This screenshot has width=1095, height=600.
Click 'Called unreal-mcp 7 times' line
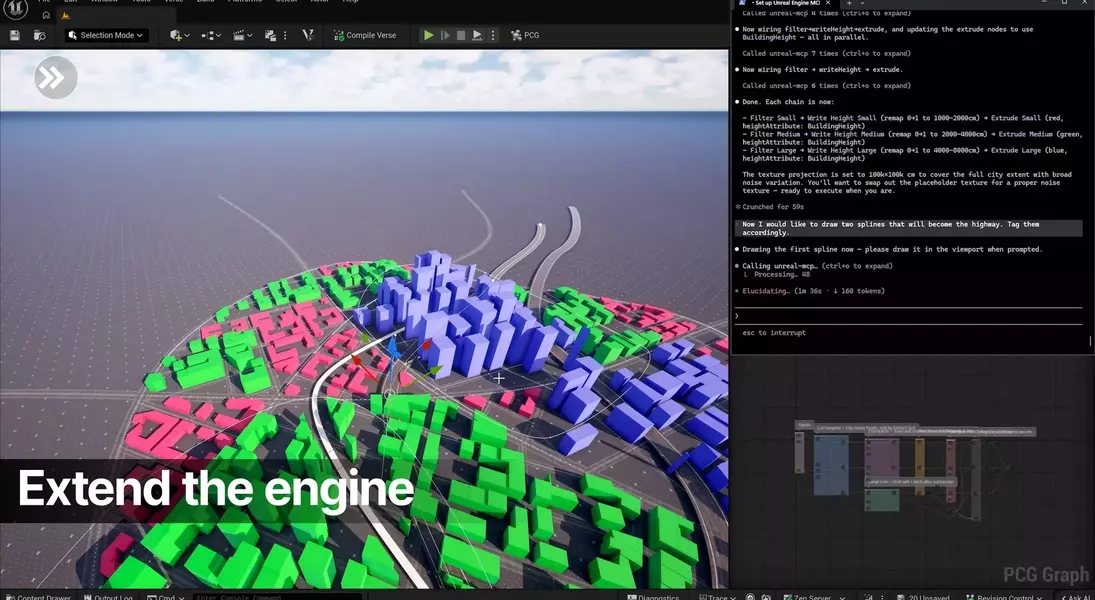coord(826,53)
